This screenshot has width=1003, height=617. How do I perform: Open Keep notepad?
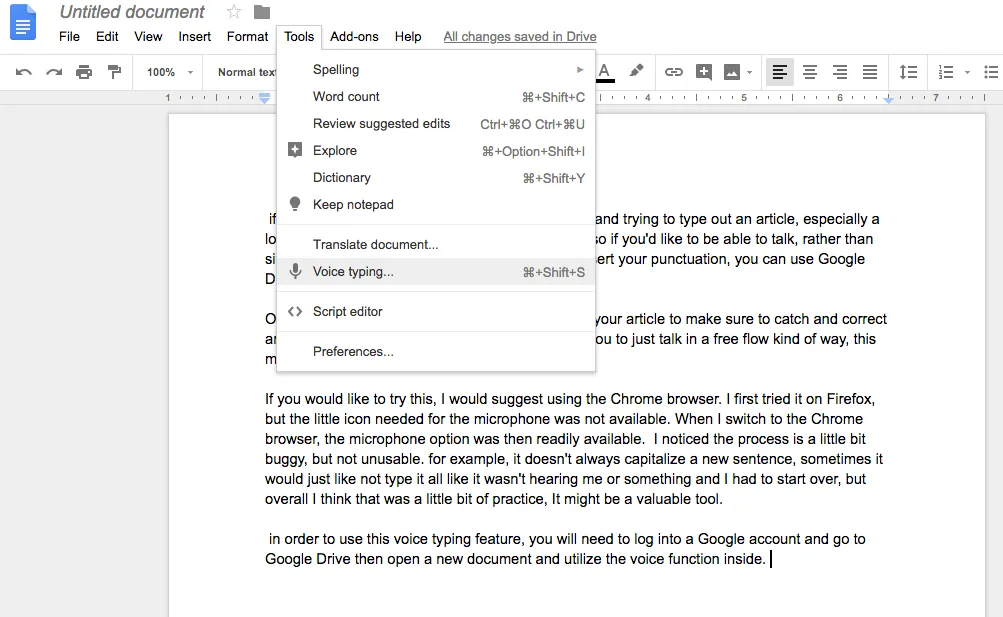tap(436, 205)
